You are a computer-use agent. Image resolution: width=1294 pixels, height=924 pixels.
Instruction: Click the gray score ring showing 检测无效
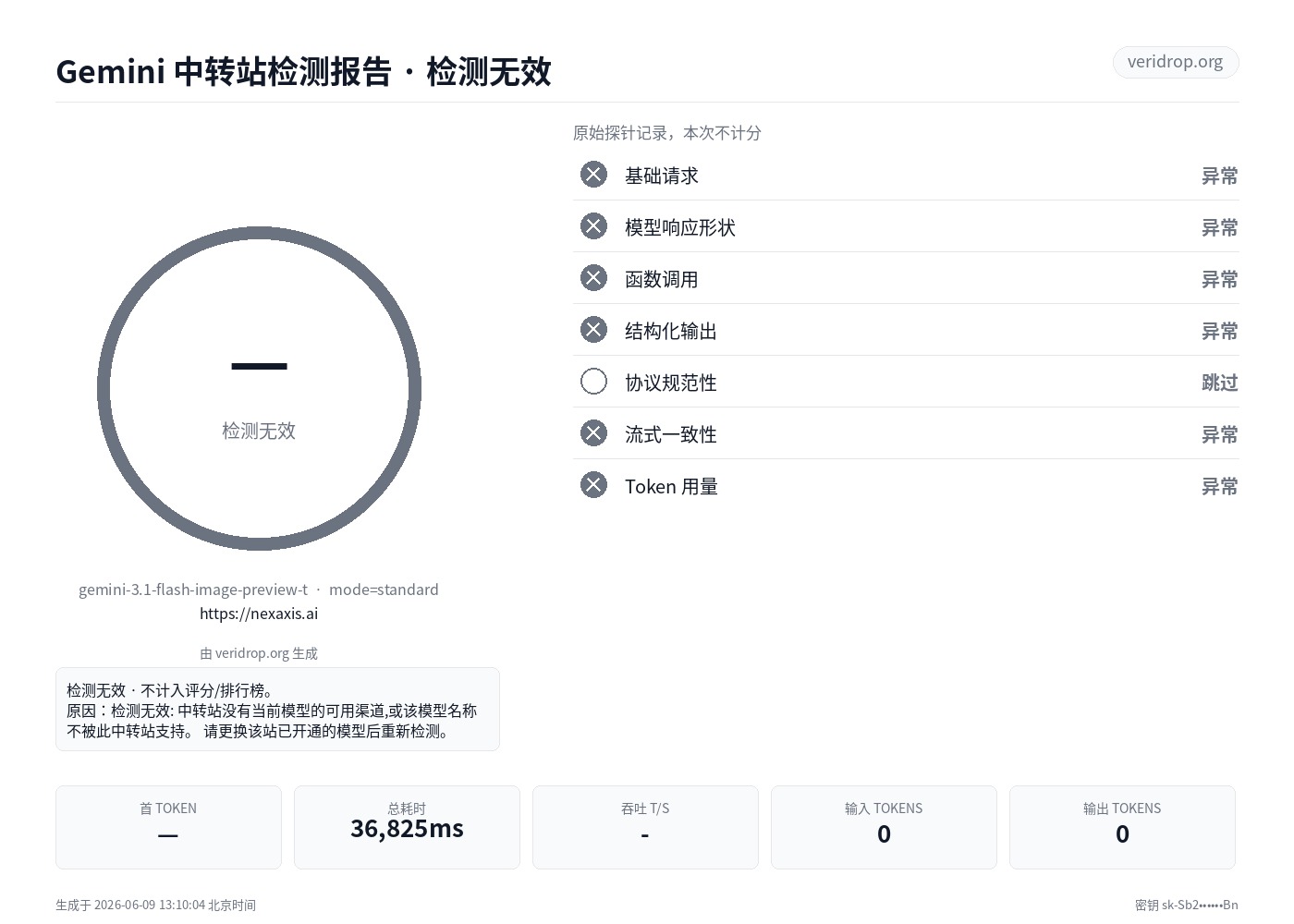click(259, 389)
